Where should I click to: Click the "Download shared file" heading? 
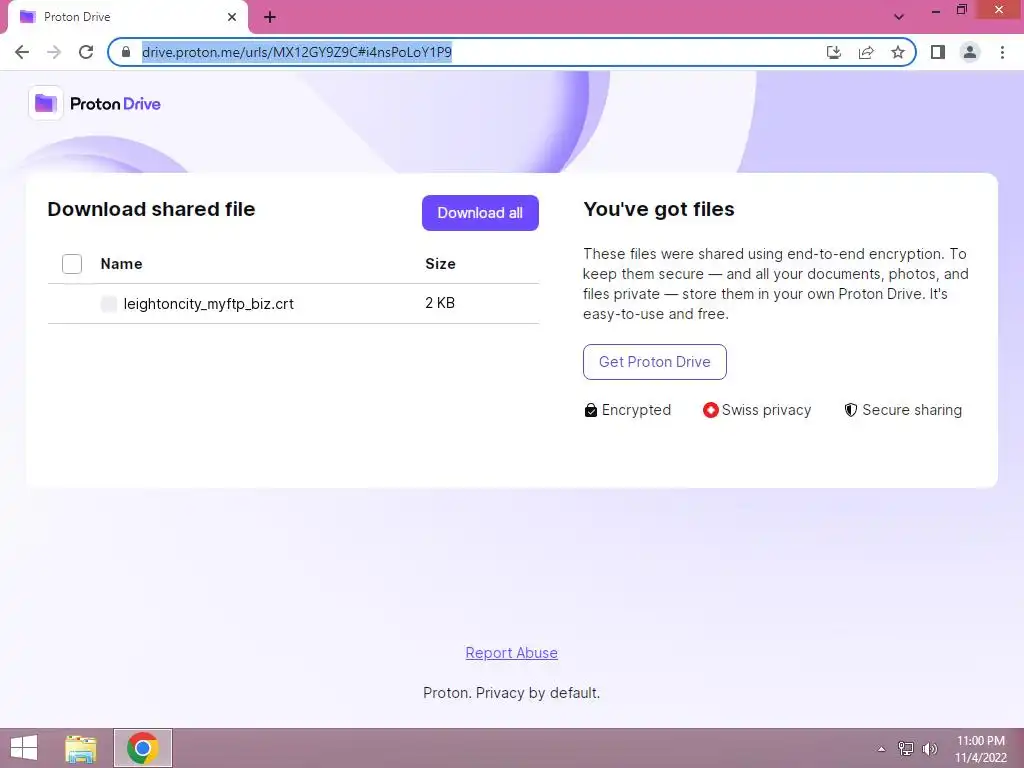152,209
